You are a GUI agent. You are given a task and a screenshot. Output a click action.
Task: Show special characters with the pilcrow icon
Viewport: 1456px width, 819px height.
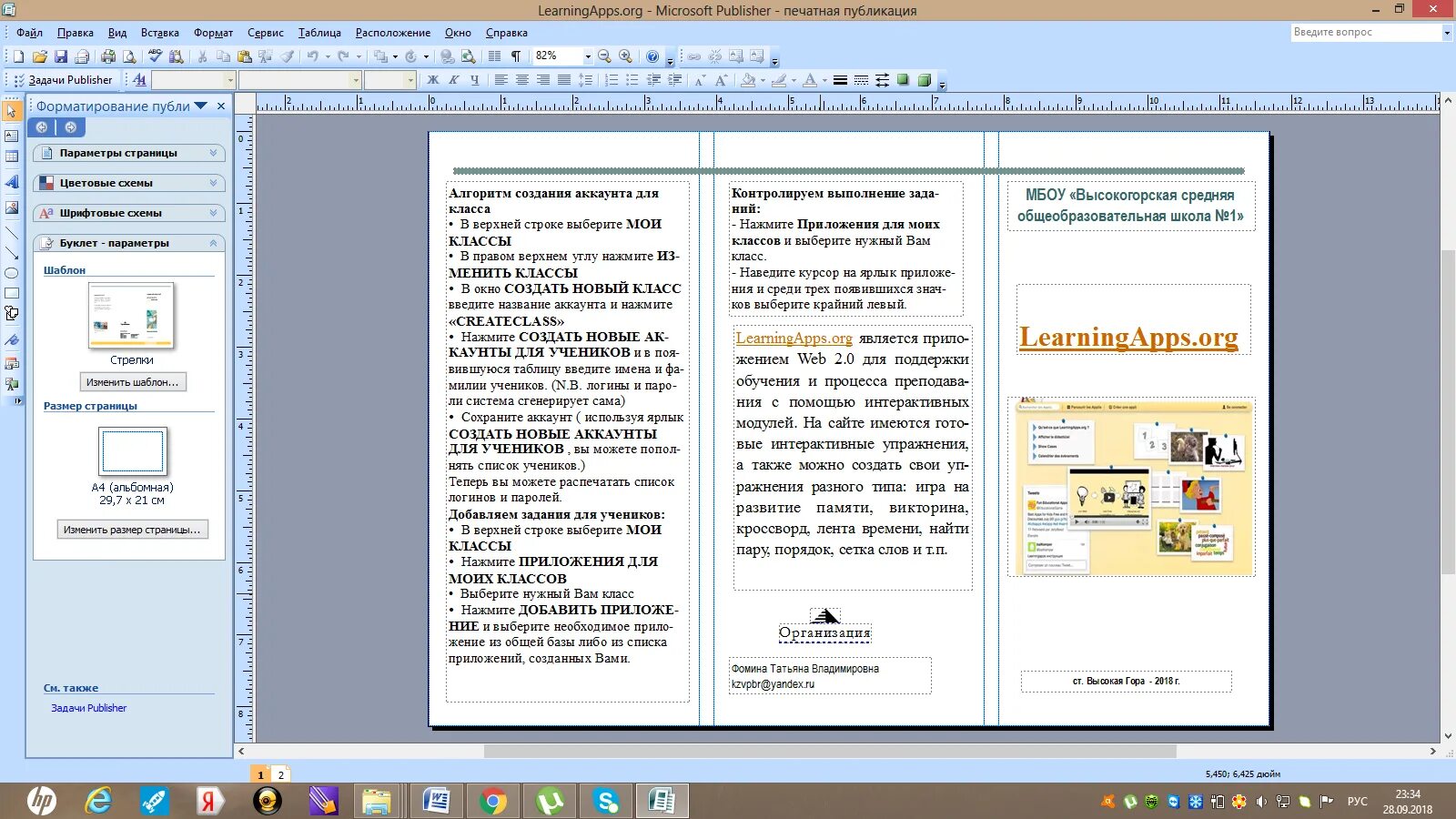(x=516, y=56)
